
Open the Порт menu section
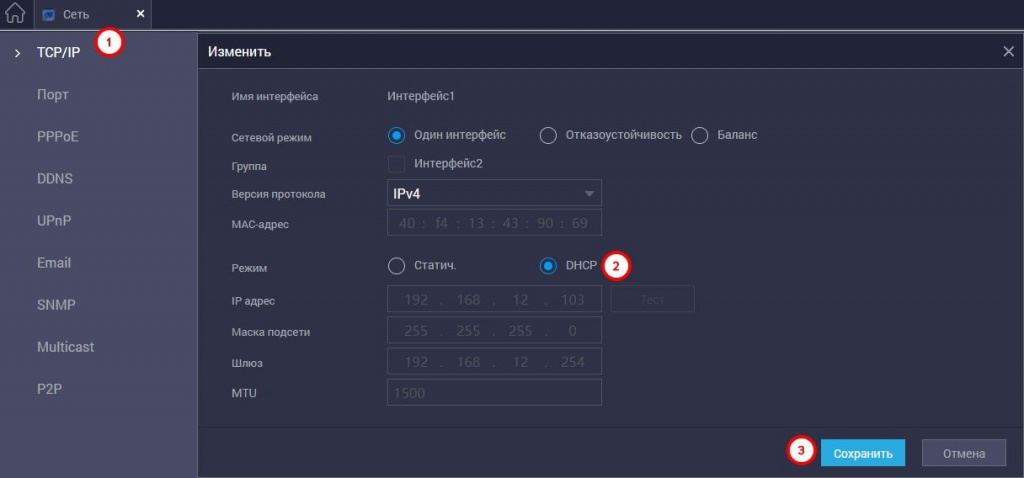[x=52, y=95]
